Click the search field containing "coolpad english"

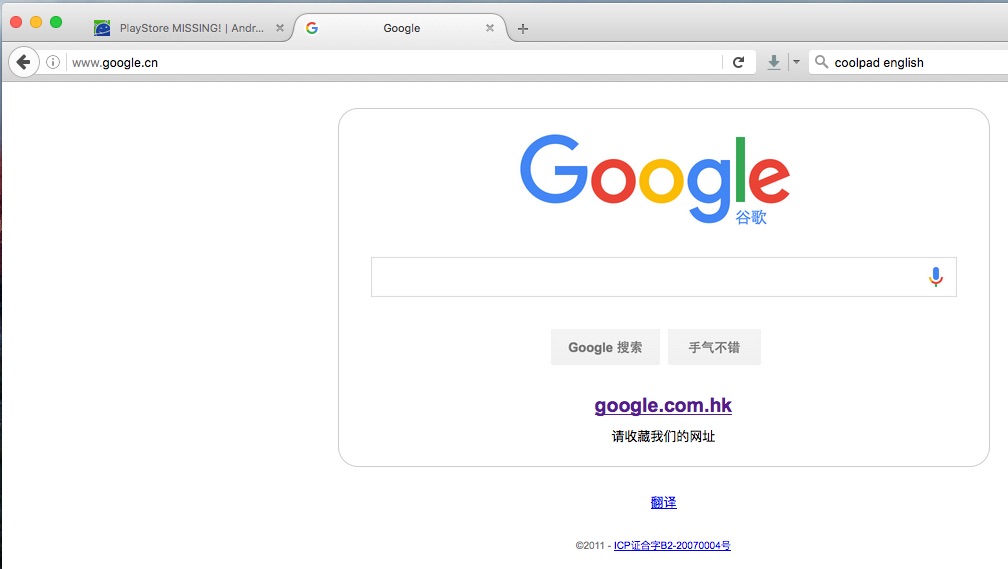[x=910, y=62]
